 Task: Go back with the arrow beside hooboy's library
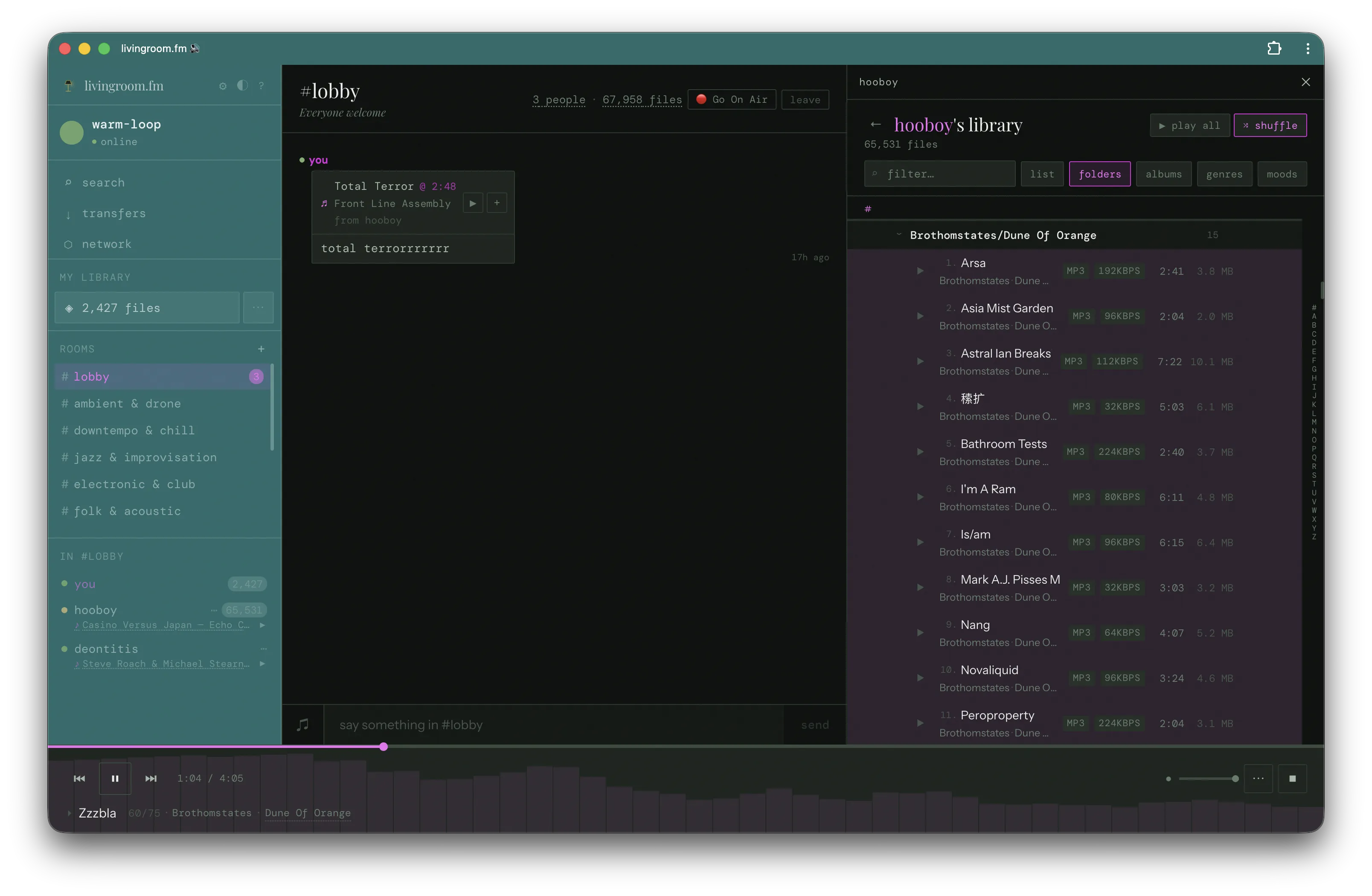click(x=876, y=125)
